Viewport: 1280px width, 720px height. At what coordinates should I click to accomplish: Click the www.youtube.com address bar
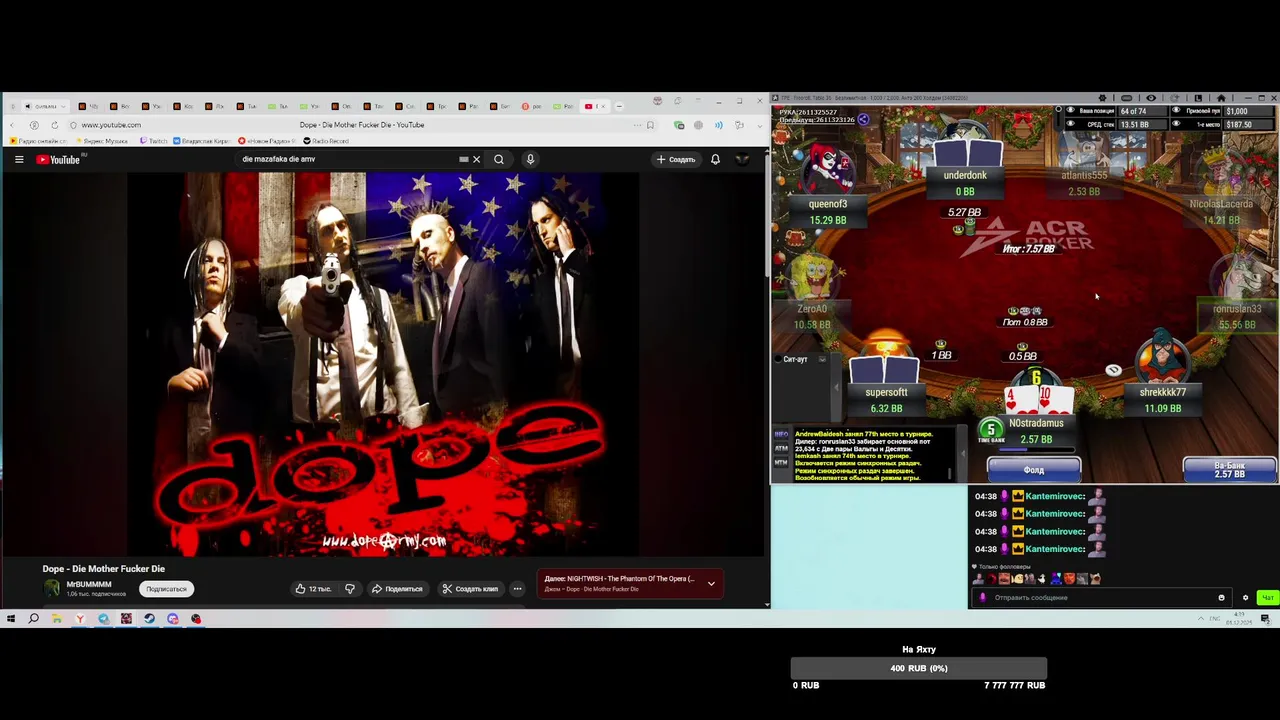[x=111, y=125]
